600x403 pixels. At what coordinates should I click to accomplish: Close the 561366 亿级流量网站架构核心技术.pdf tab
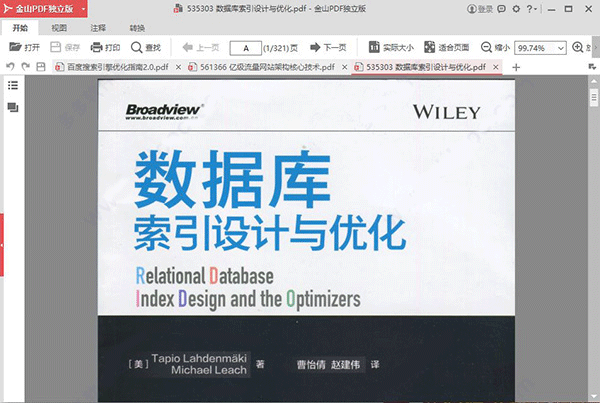click(344, 67)
